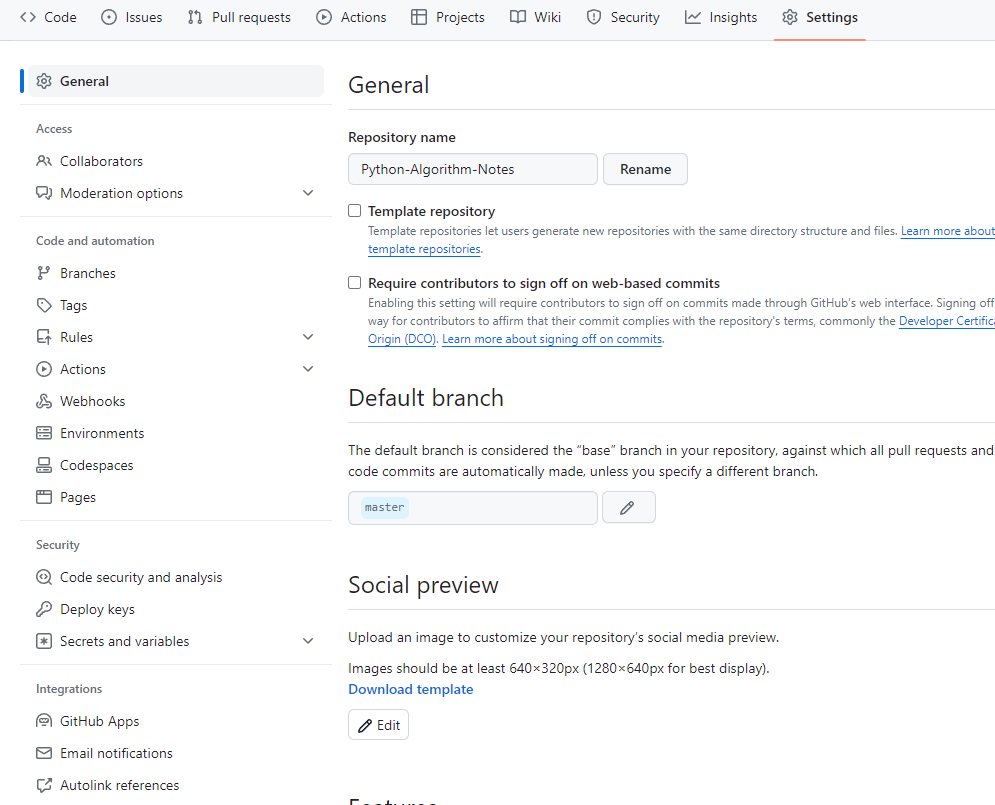Click the Code tab icon
This screenshot has height=805, width=995.
point(28,17)
